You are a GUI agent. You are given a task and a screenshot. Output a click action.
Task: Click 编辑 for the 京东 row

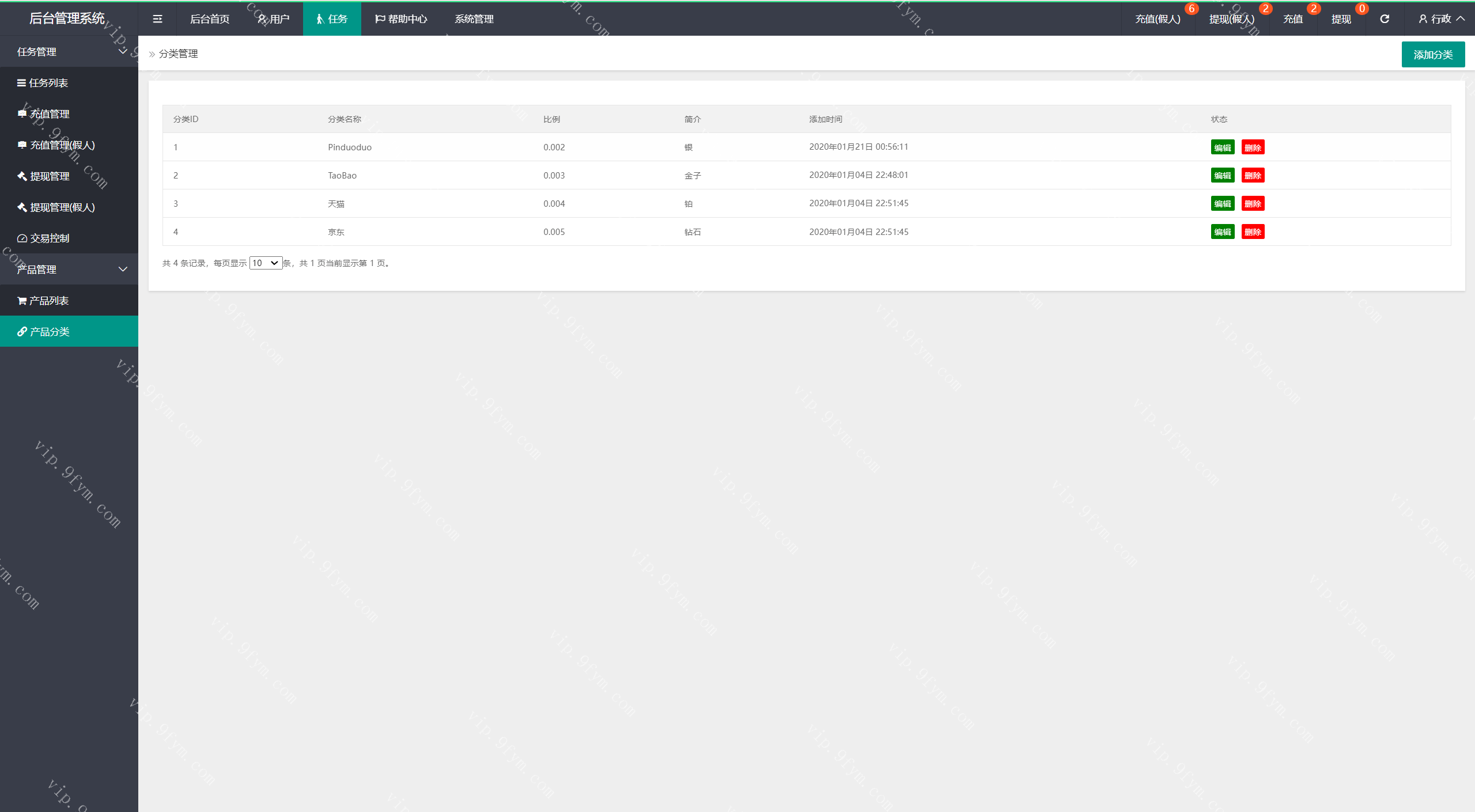click(x=1222, y=232)
